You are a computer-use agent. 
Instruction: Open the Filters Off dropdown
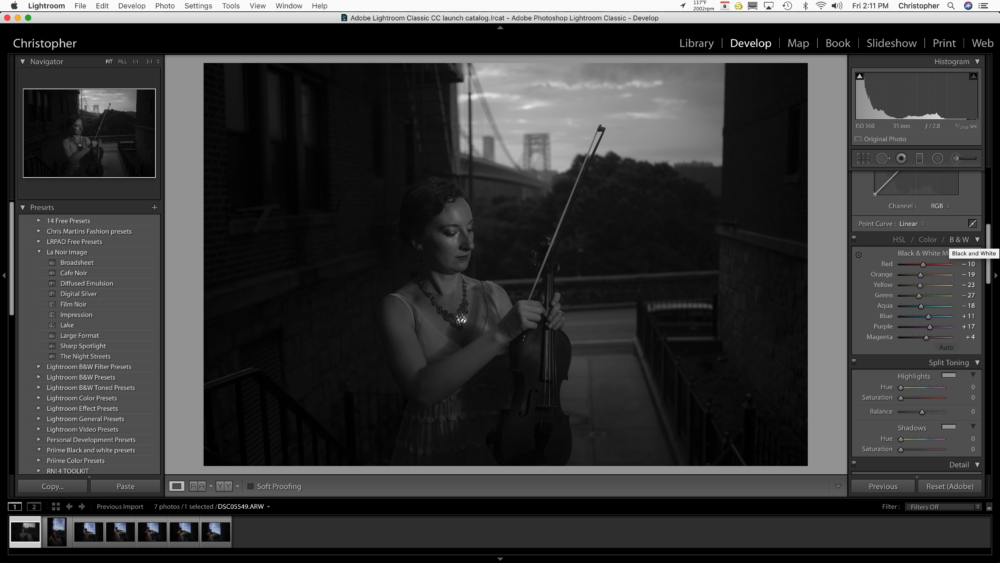pyautogui.click(x=945, y=507)
